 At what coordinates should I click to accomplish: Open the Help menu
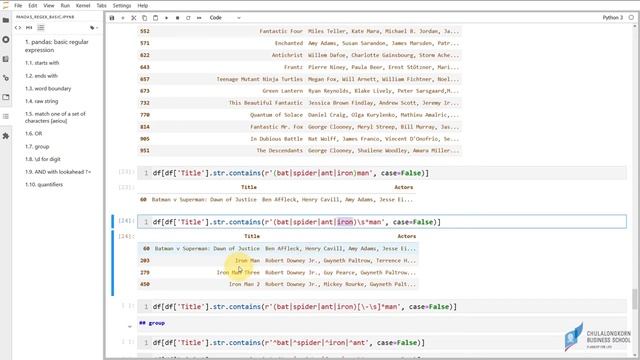[x=142, y=6]
